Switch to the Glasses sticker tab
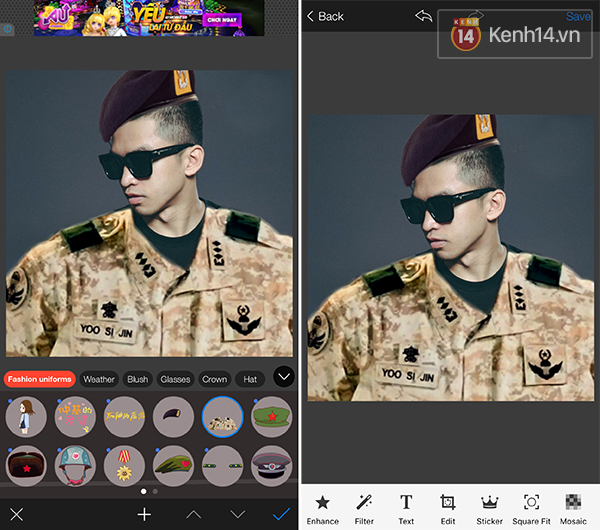 (x=175, y=379)
